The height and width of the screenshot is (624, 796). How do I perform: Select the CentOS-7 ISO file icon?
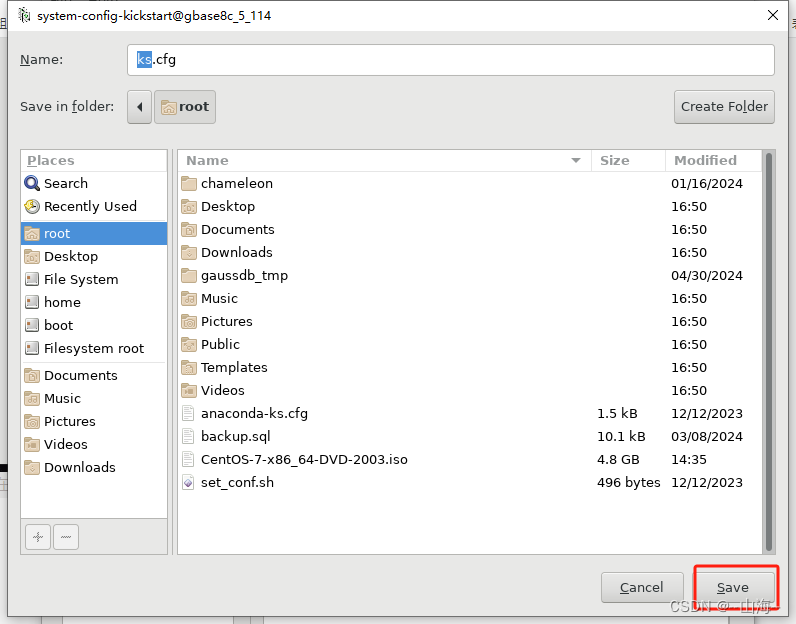(189, 459)
